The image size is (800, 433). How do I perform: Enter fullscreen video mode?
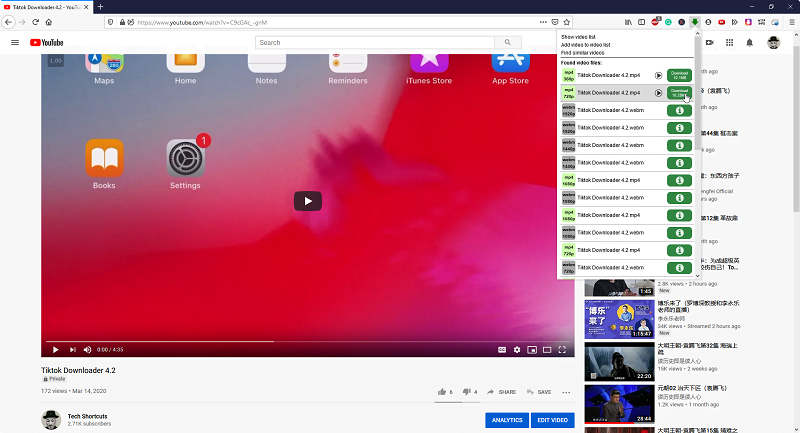(x=562, y=349)
